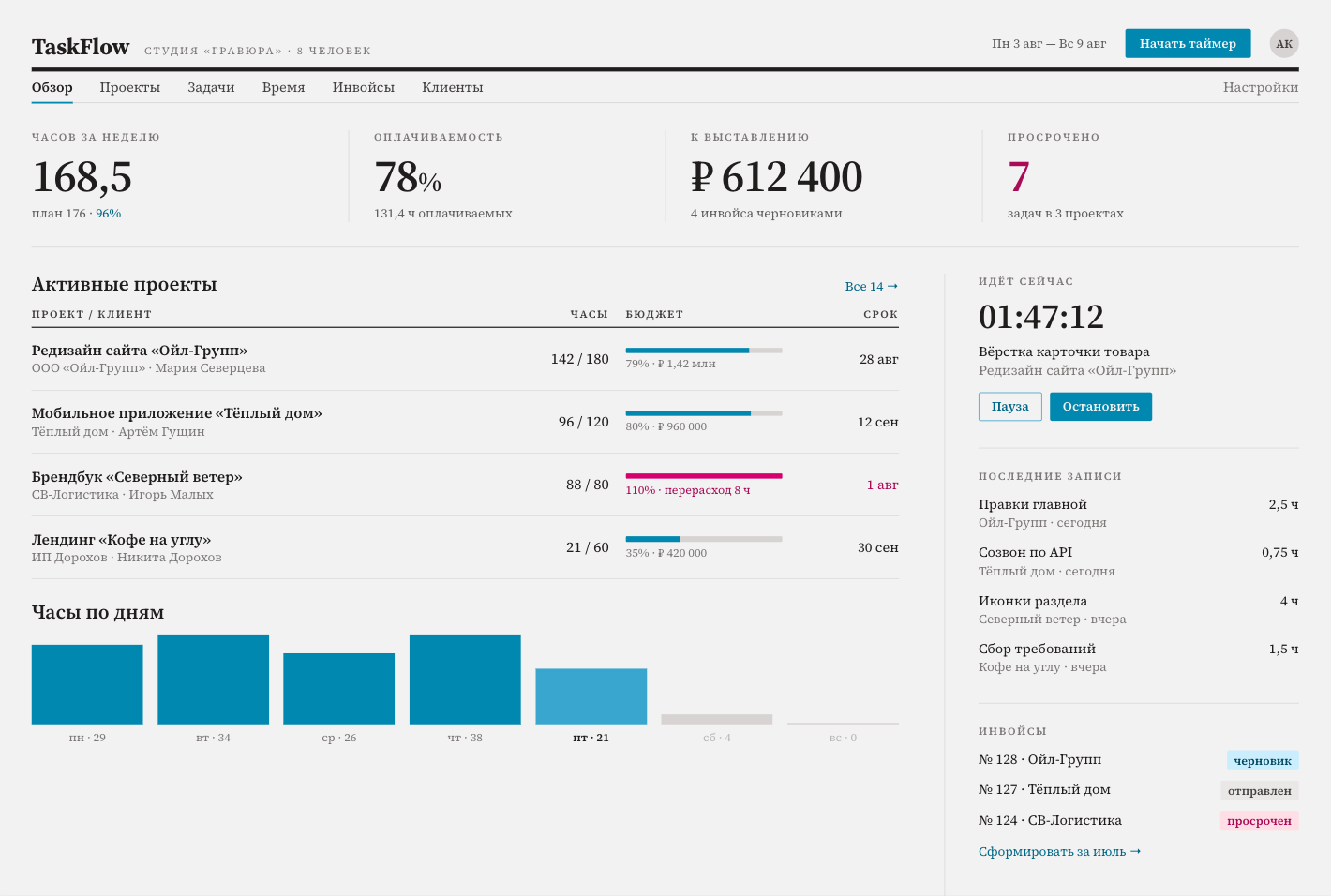The width and height of the screenshot is (1331, 896).
Task: Click the TaskFlow logo
Action: coord(81,47)
